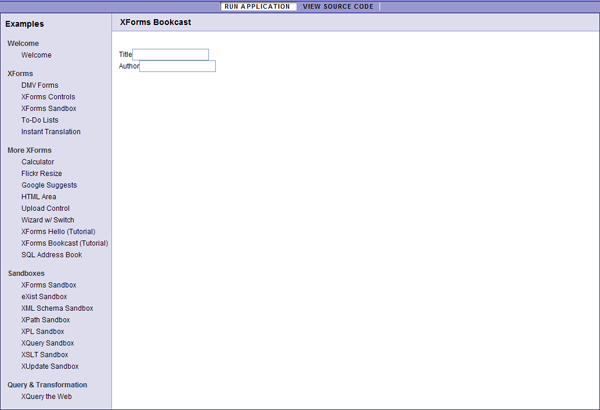Select Google Suggests in the sidebar
This screenshot has height=410, width=600.
[x=49, y=185]
